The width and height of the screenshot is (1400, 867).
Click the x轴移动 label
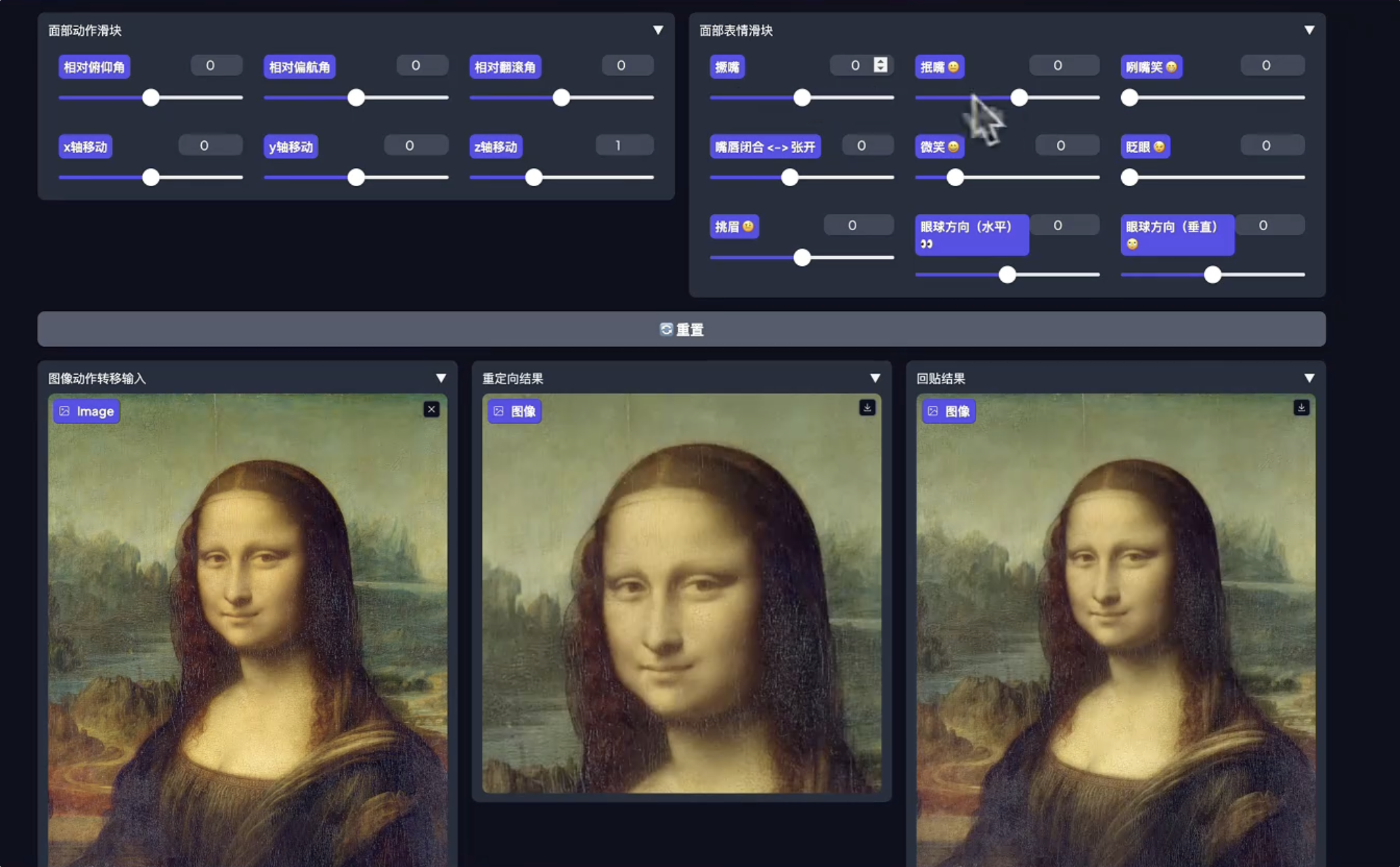[x=85, y=147]
